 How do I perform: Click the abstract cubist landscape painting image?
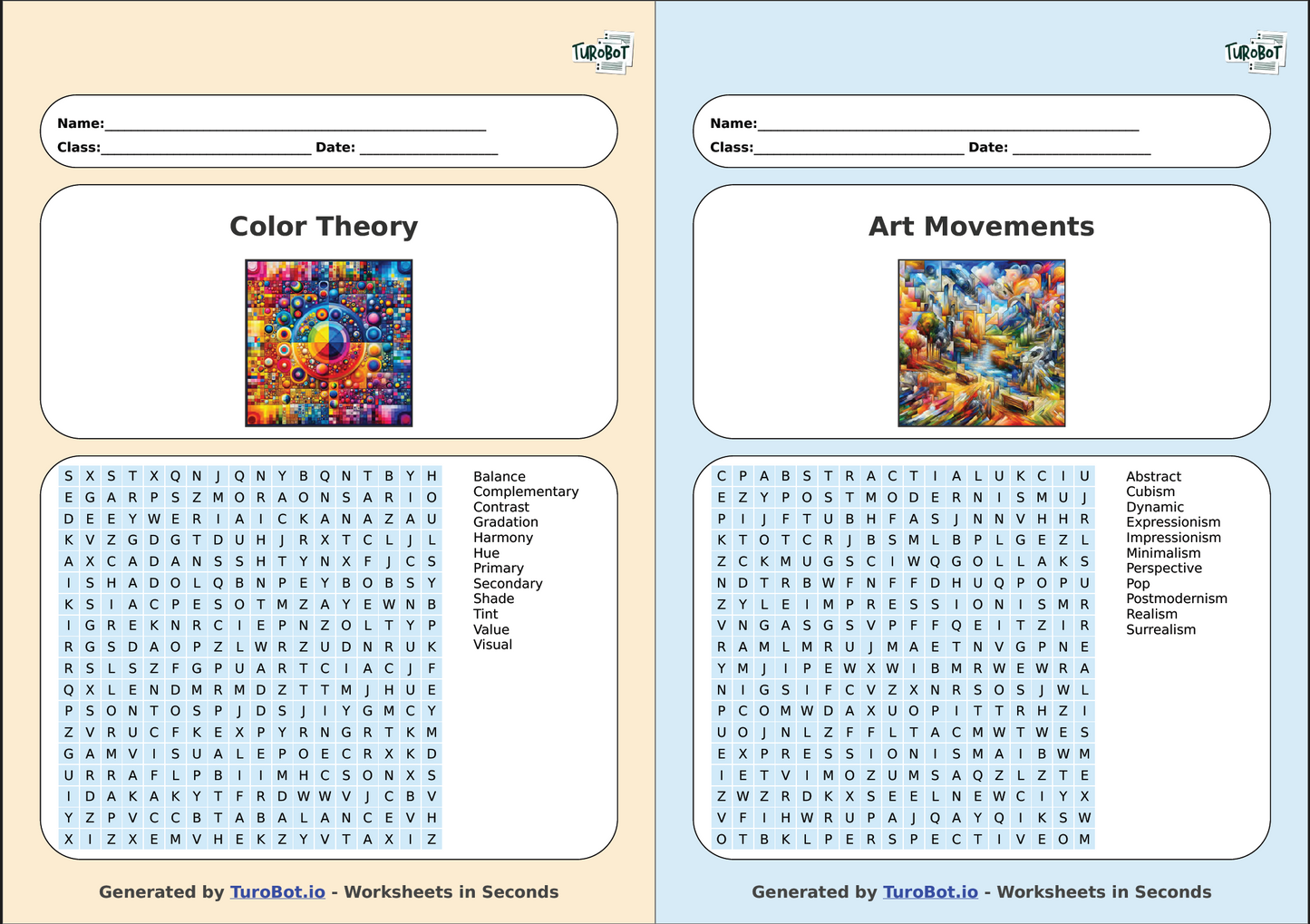click(x=982, y=343)
